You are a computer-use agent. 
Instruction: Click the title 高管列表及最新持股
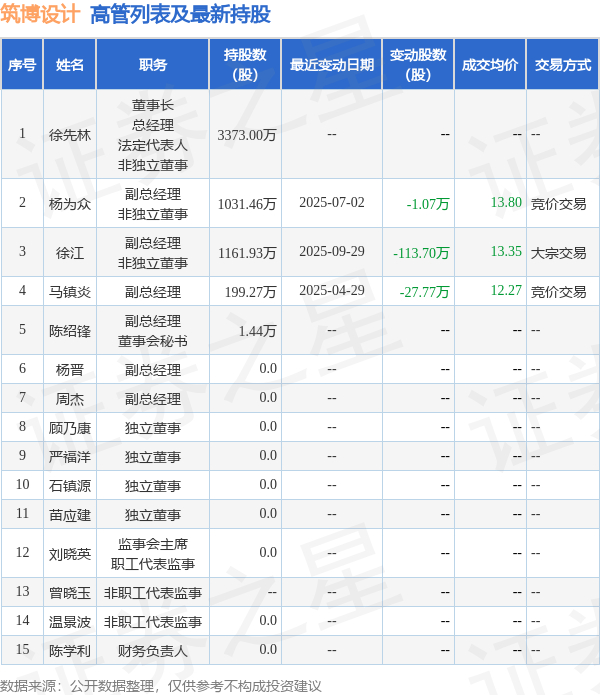pyautogui.click(x=180, y=14)
